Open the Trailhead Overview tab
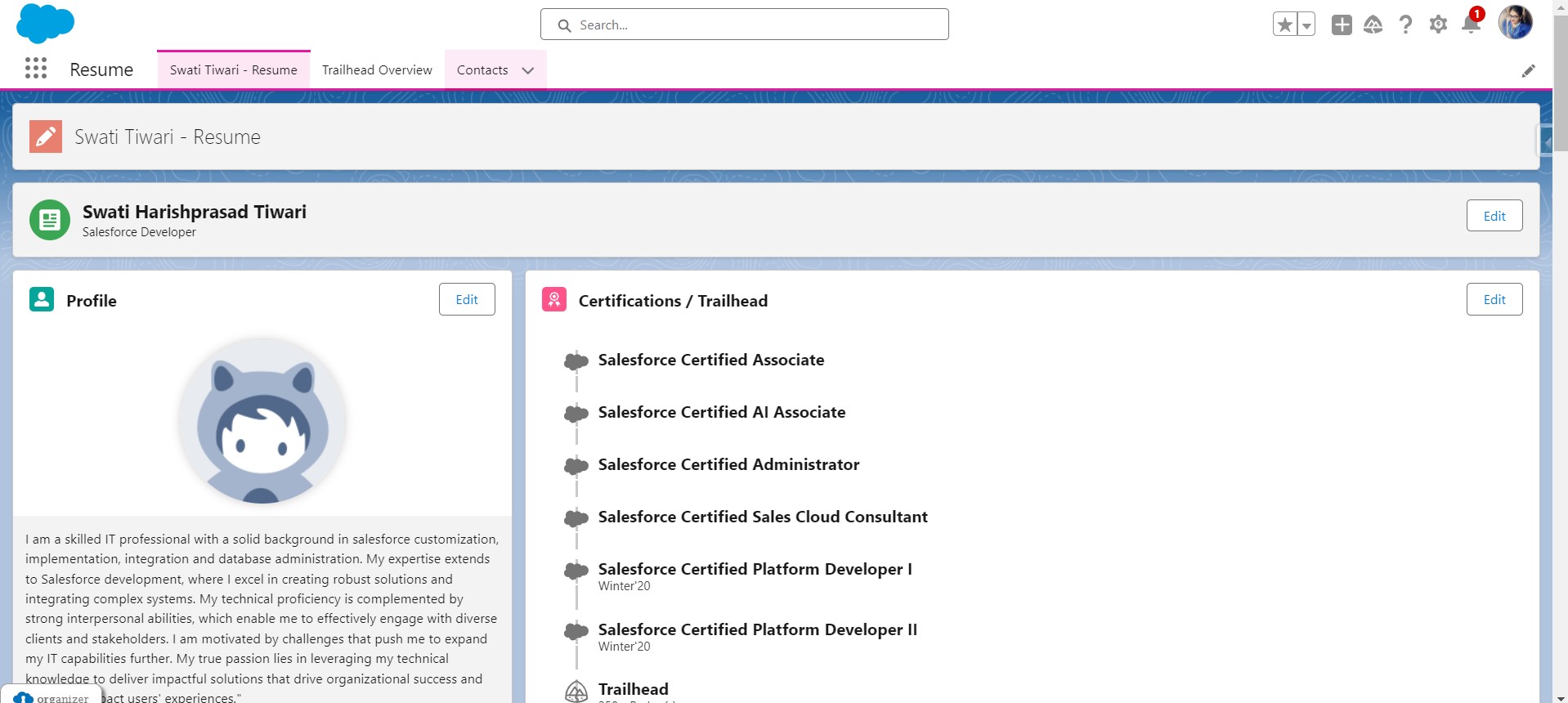Screen dimensions: 1568x703 pos(377,69)
